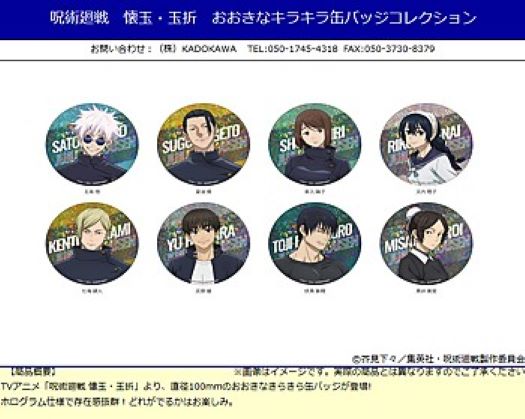The height and width of the screenshot is (419, 525).
Task: Click the copyright notice text
Action: pos(438,359)
